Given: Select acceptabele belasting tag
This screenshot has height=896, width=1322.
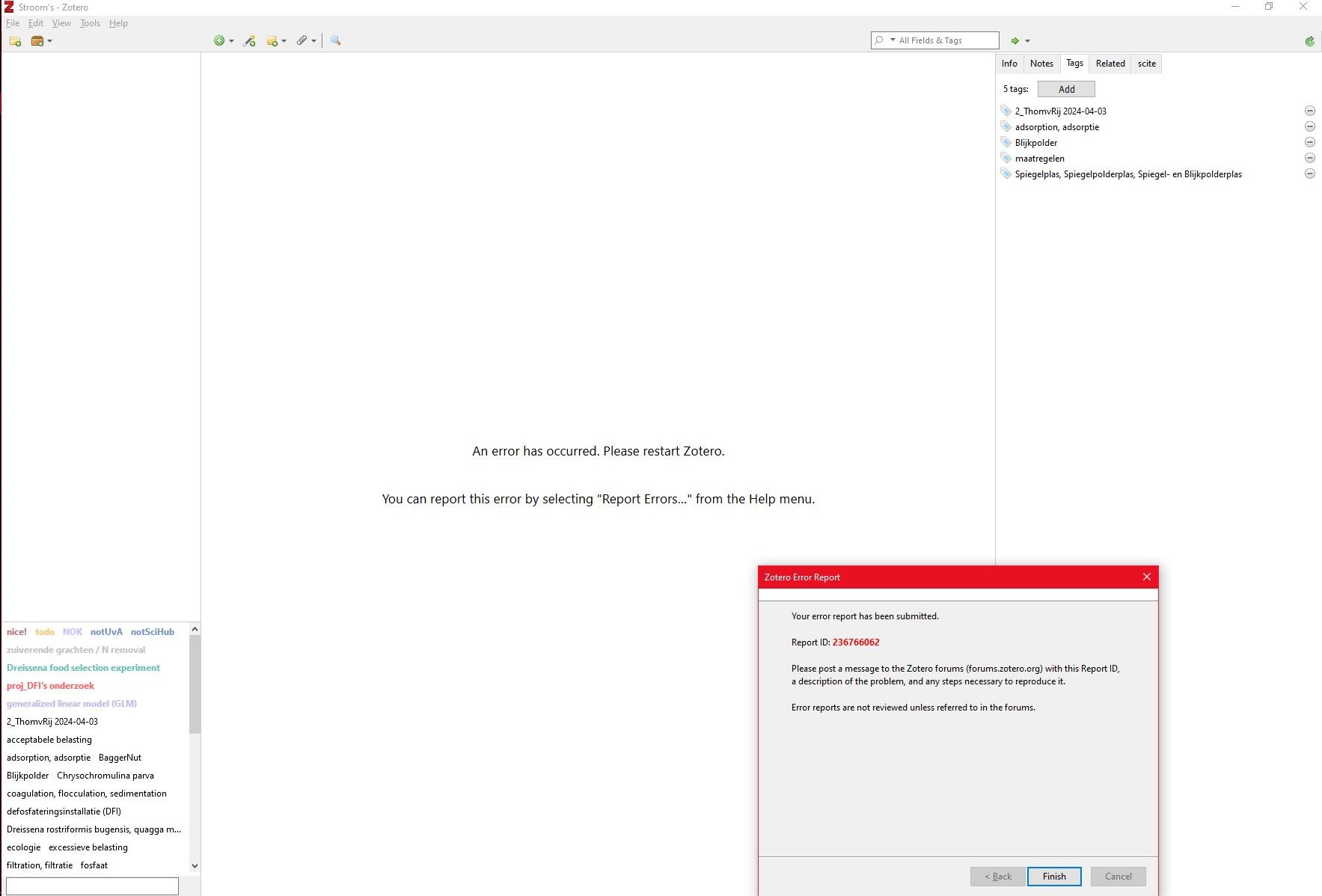Looking at the screenshot, I should (49, 740).
